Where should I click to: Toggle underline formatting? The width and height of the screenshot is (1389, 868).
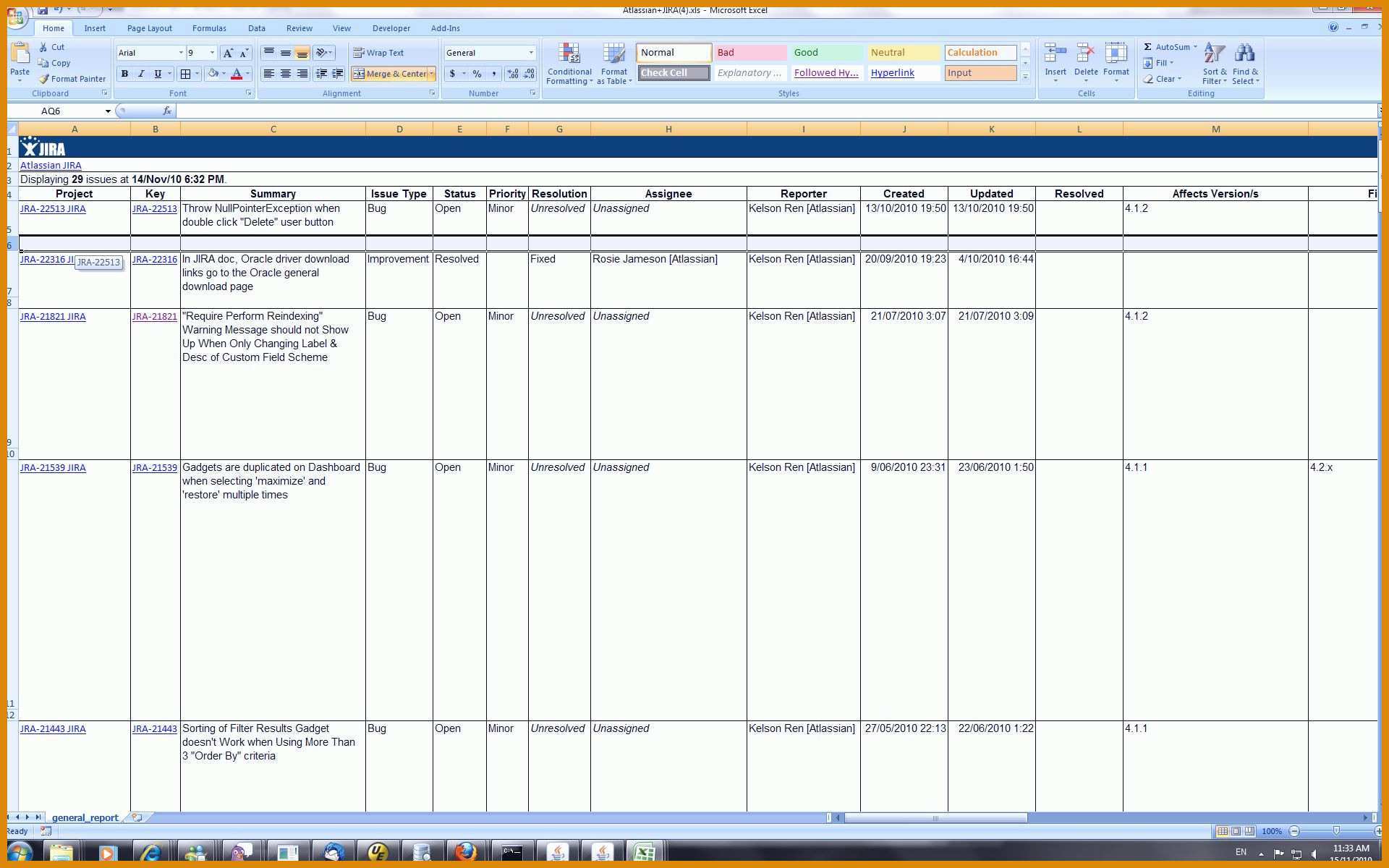pyautogui.click(x=158, y=74)
